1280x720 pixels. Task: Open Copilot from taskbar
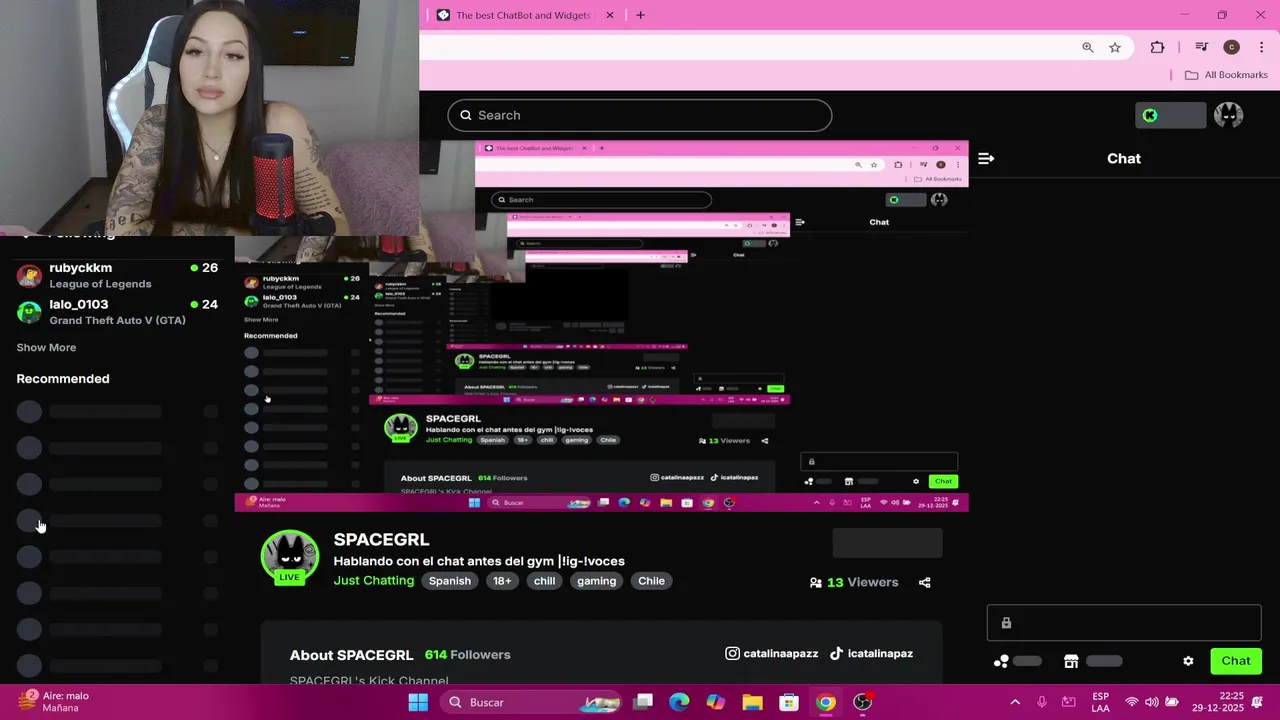pos(716,702)
